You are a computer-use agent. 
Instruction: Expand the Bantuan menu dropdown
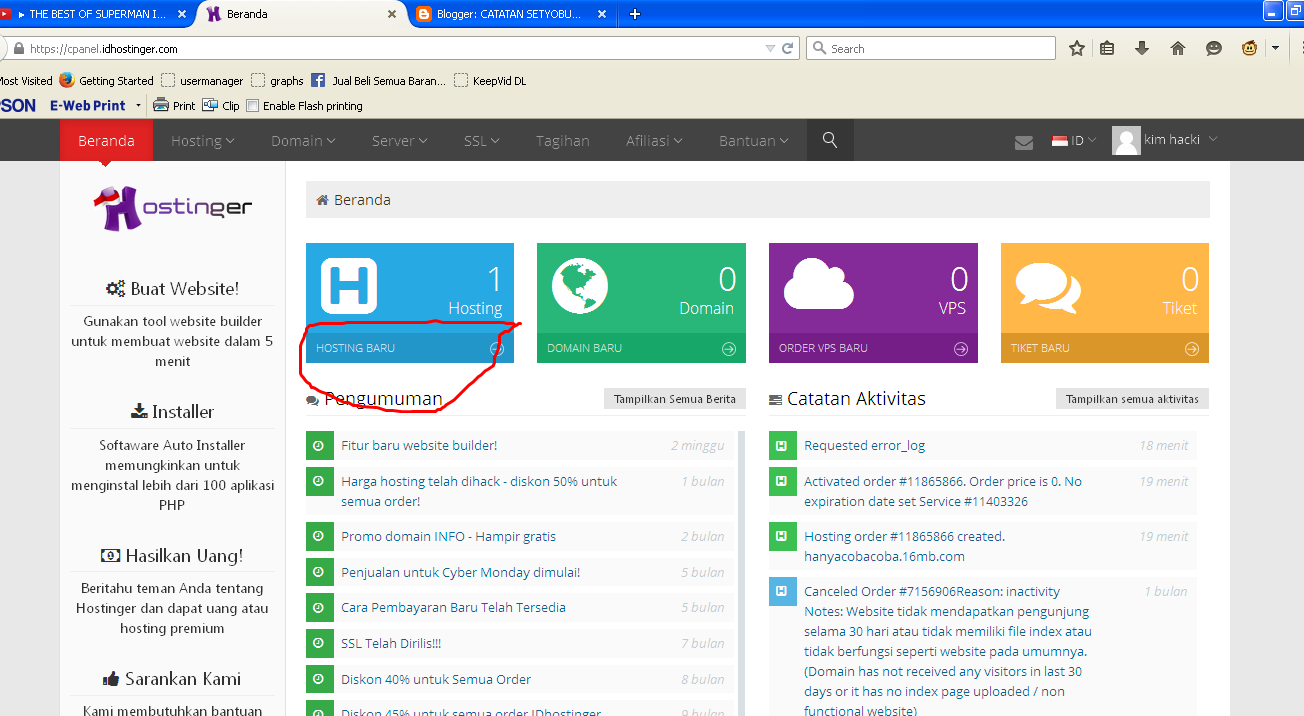pyautogui.click(x=754, y=141)
